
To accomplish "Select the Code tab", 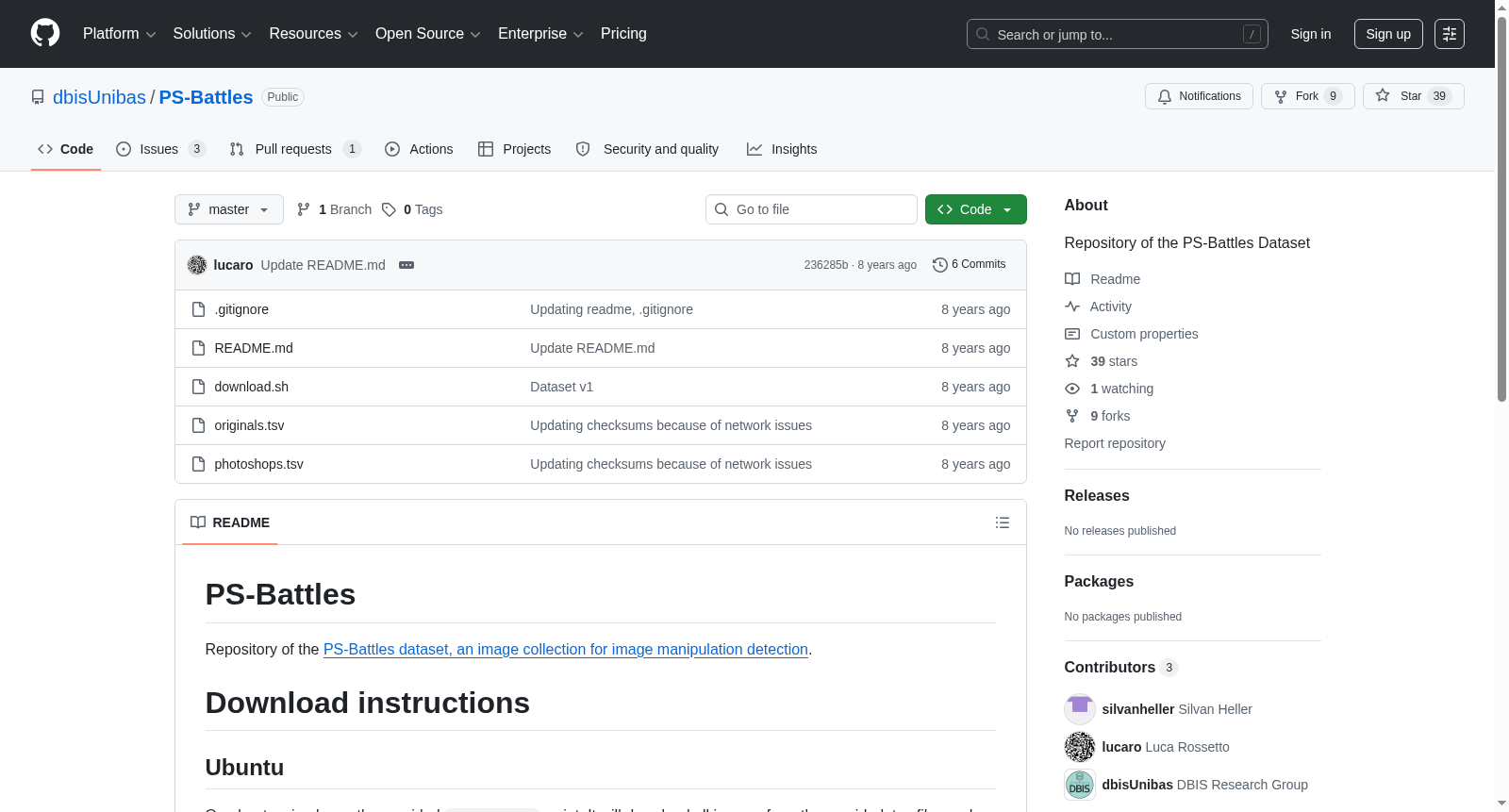I will pos(66,149).
